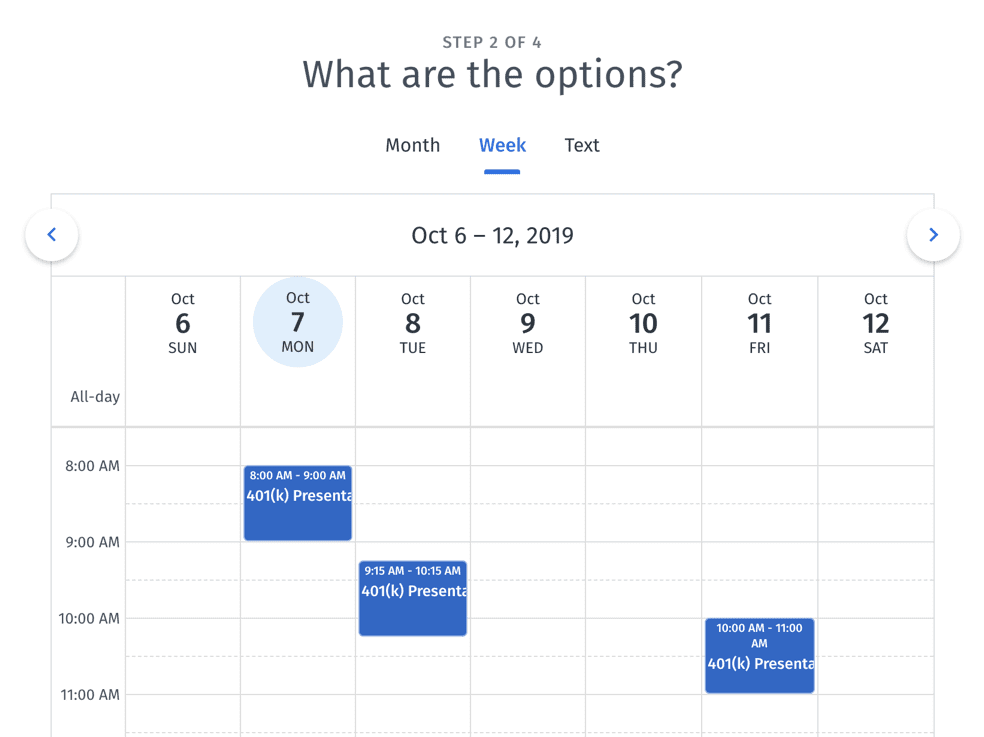Switch to the Month view tab

[x=412, y=145]
